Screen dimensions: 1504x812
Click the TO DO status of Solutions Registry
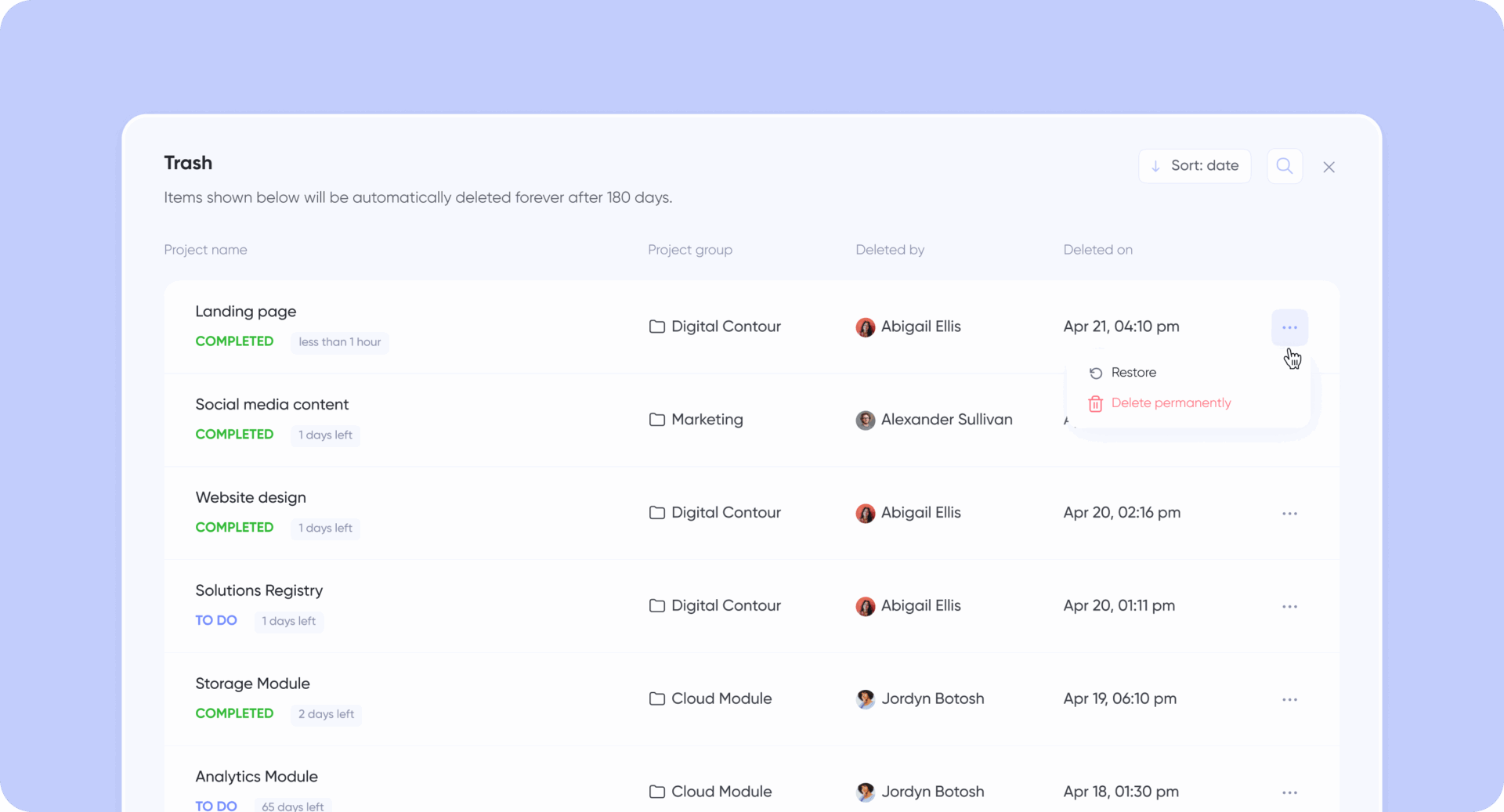pyautogui.click(x=215, y=620)
